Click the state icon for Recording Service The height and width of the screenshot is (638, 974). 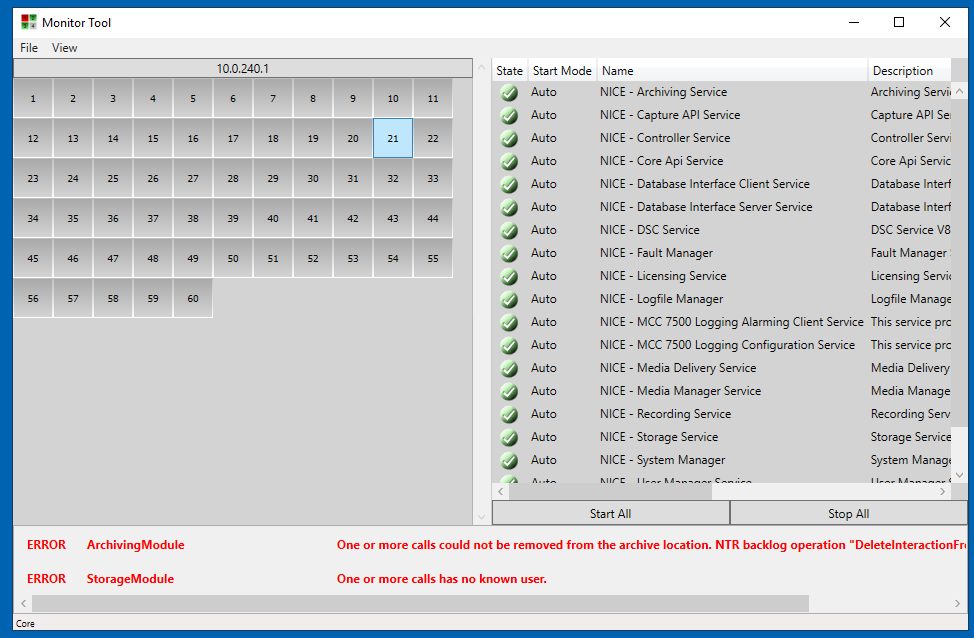[509, 414]
